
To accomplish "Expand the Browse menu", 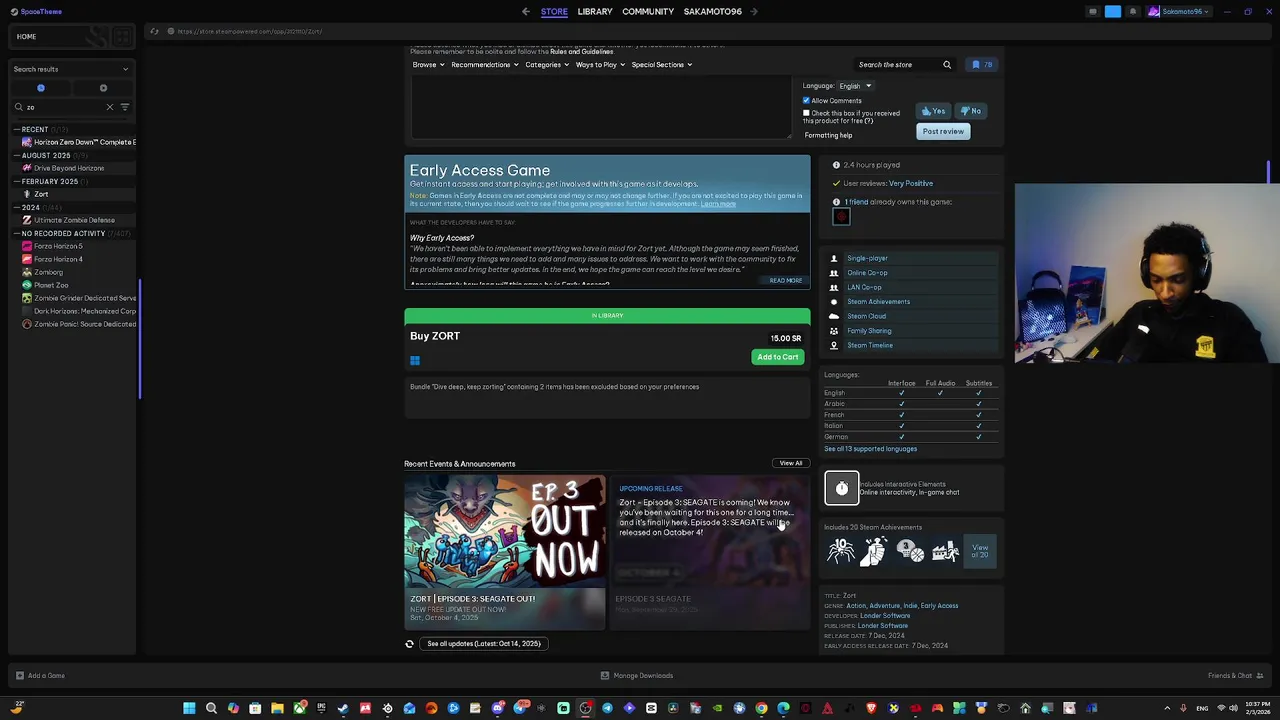I will 428,65.
